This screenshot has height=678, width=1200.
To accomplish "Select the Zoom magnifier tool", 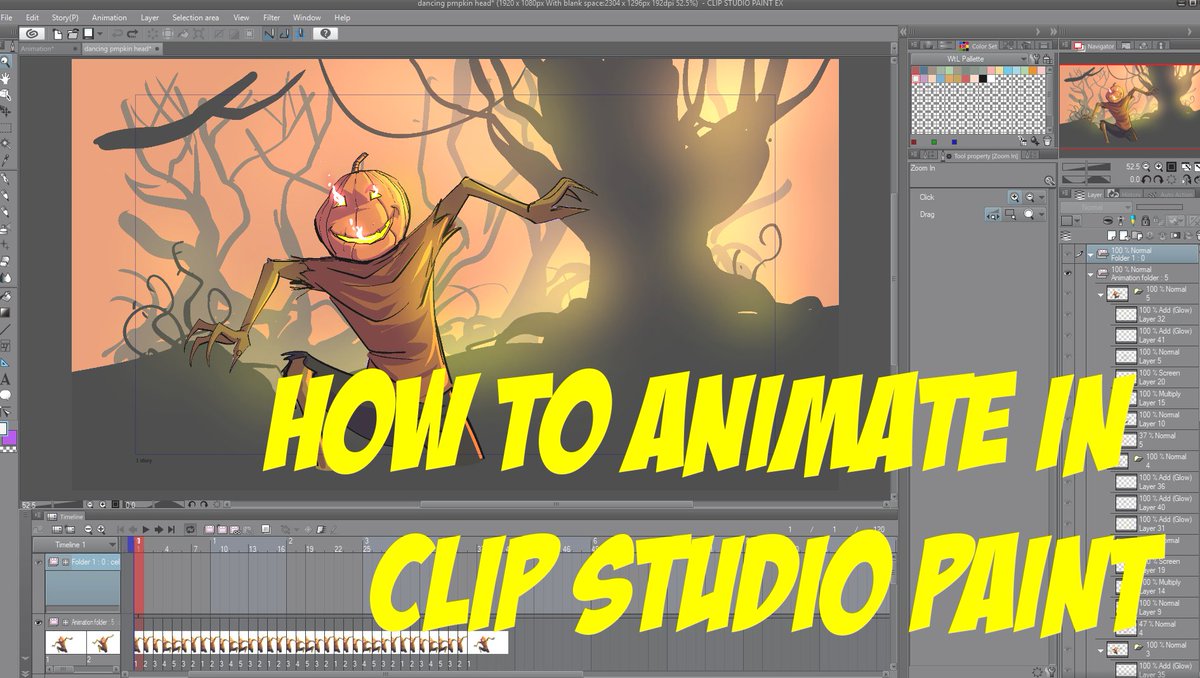I will pyautogui.click(x=6, y=62).
